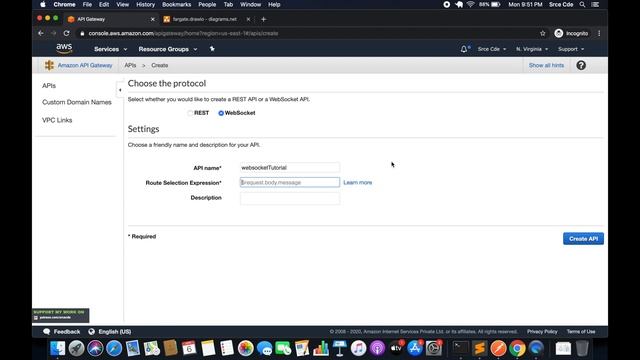Switch to the fargate.drawio tab

(x=205, y=19)
